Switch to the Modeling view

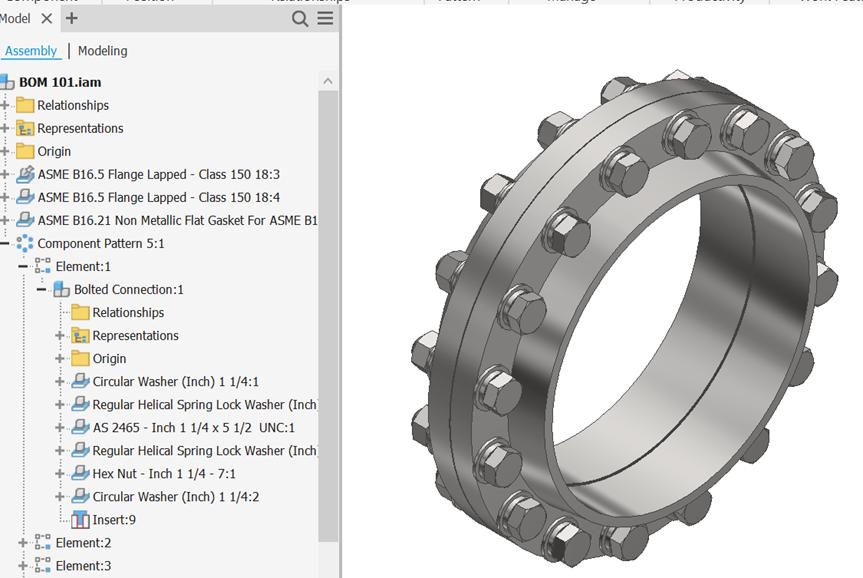tap(102, 51)
